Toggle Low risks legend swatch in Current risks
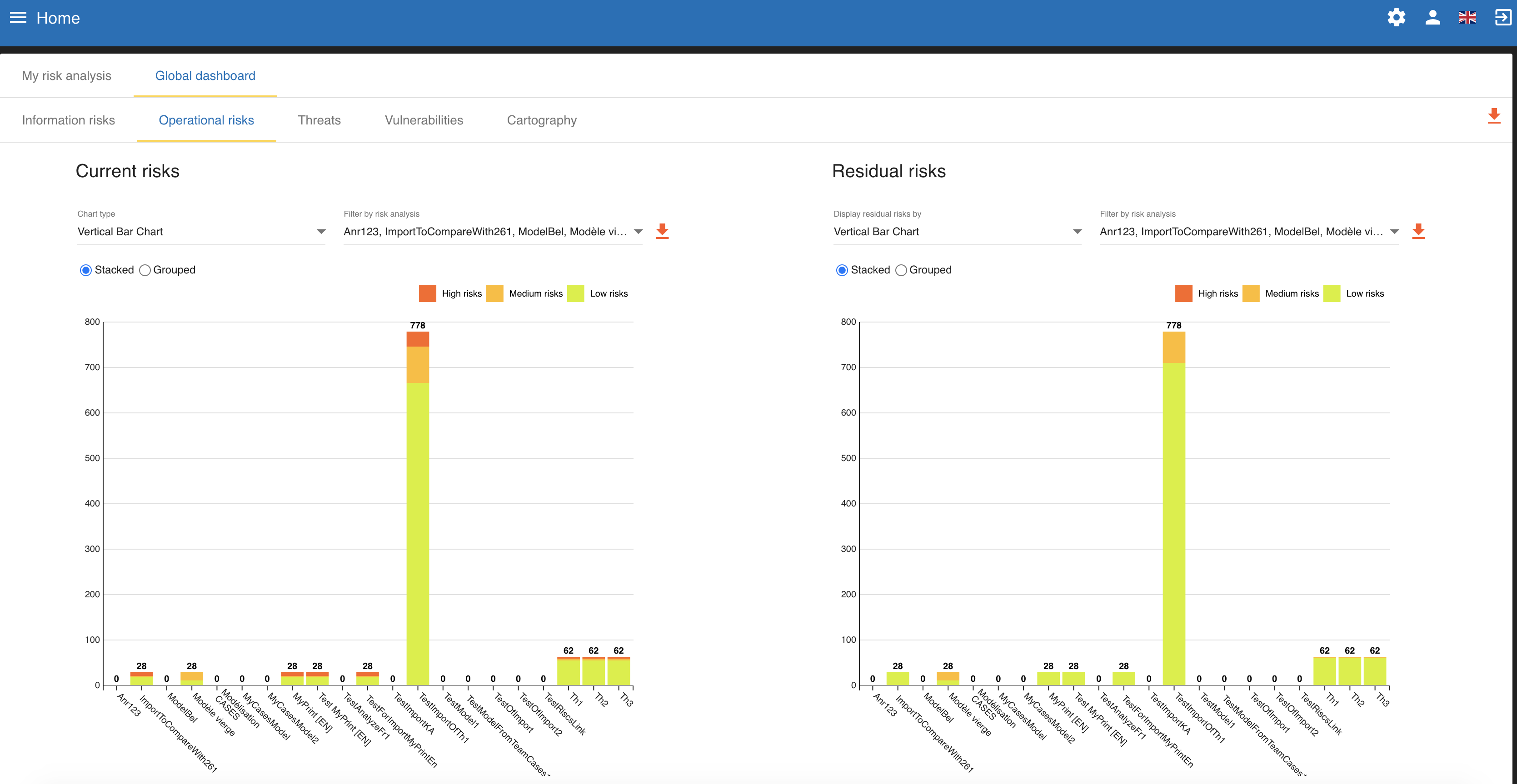This screenshot has height=784, width=1517. point(575,294)
